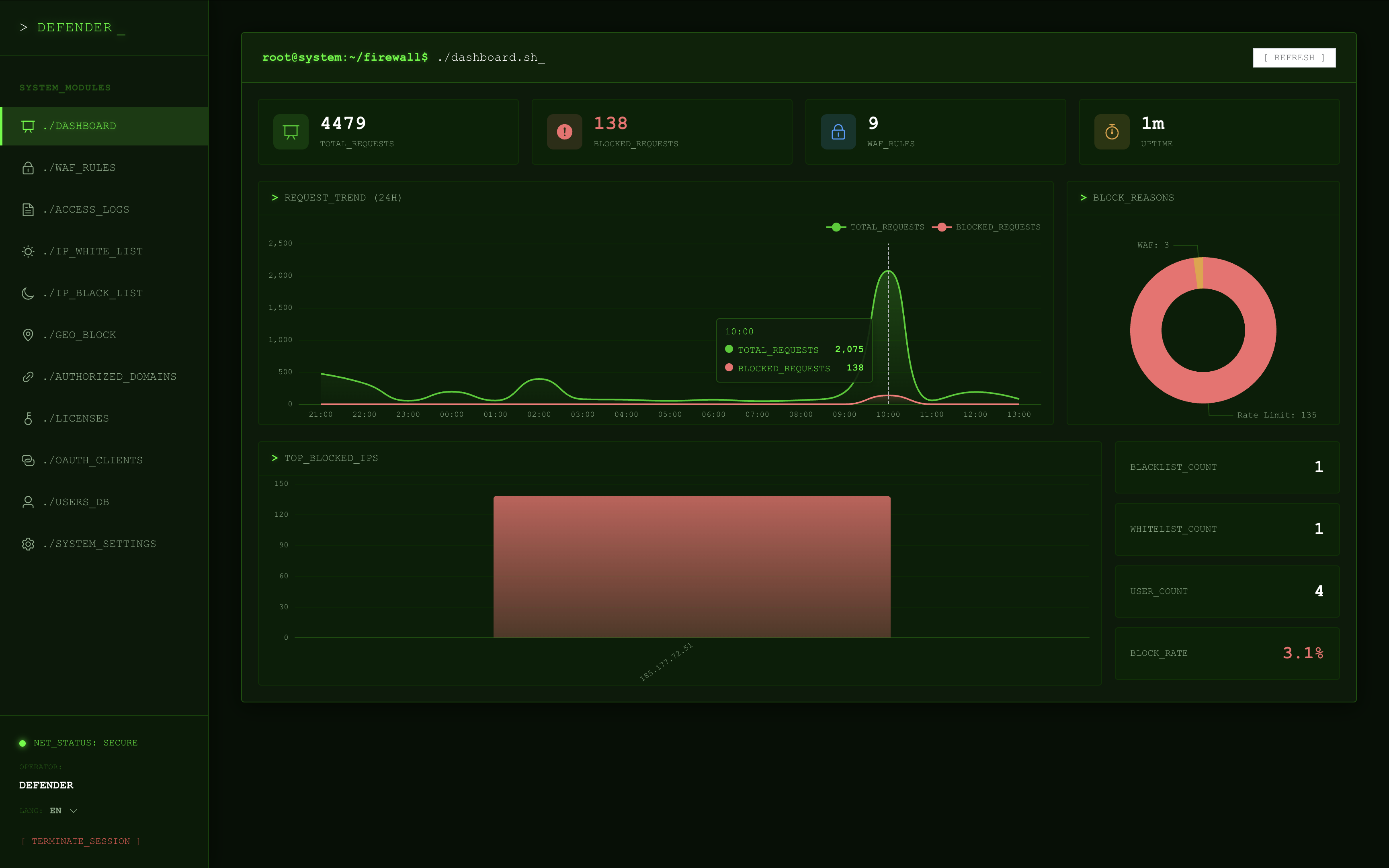Select the IP_WHITE_LIST sun icon
1389x868 pixels.
28,252
